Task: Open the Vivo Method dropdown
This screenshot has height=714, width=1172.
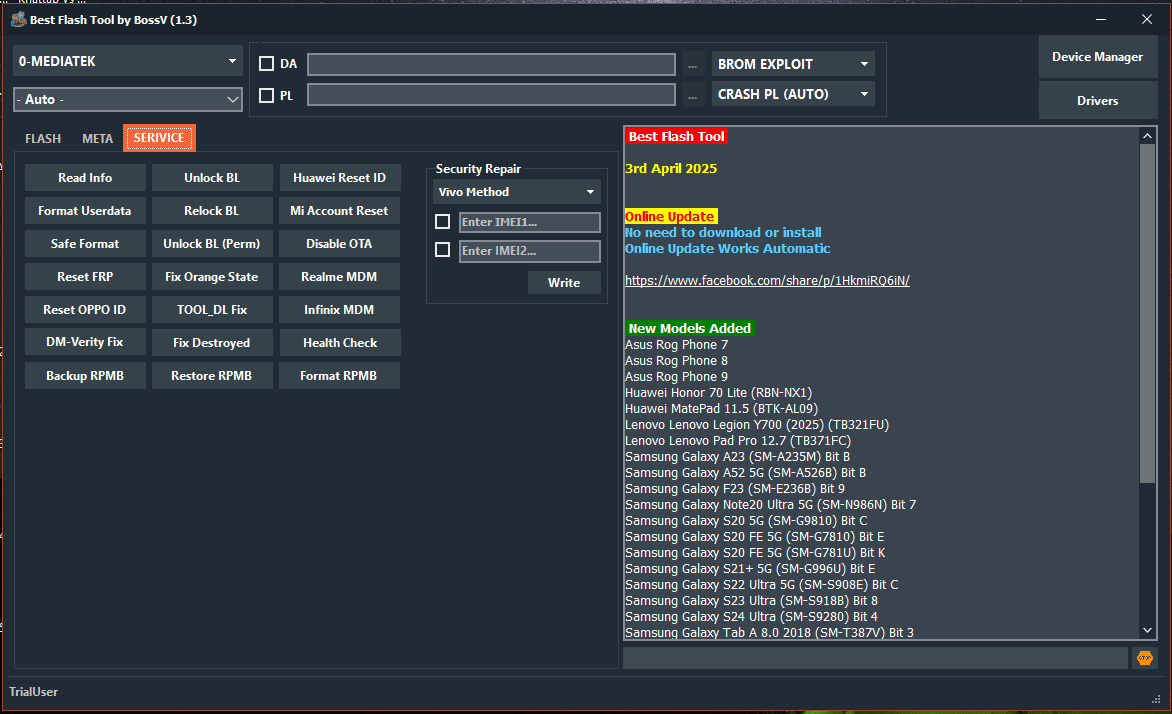Action: tap(516, 192)
